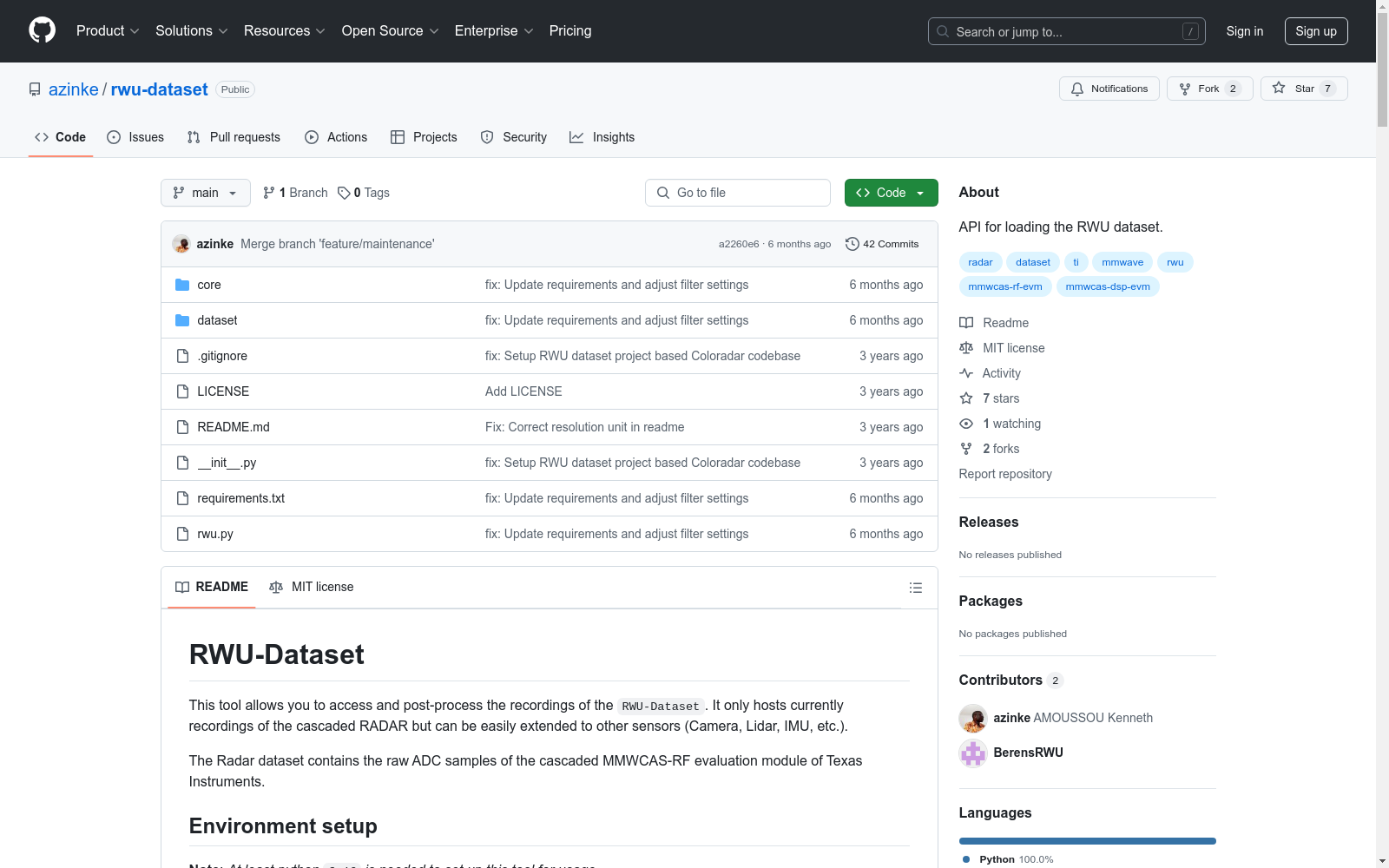The height and width of the screenshot is (868, 1389).
Task: Click the repository icon beside azinke
Action: (35, 89)
